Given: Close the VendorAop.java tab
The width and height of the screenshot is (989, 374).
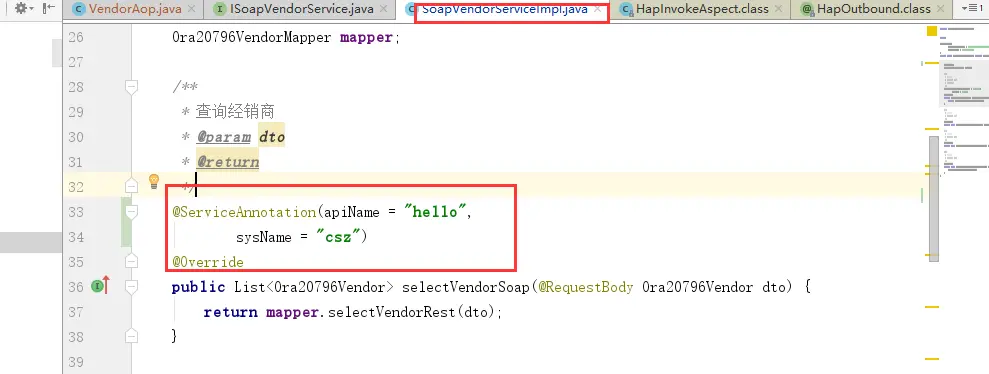Looking at the screenshot, I should [x=191, y=9].
